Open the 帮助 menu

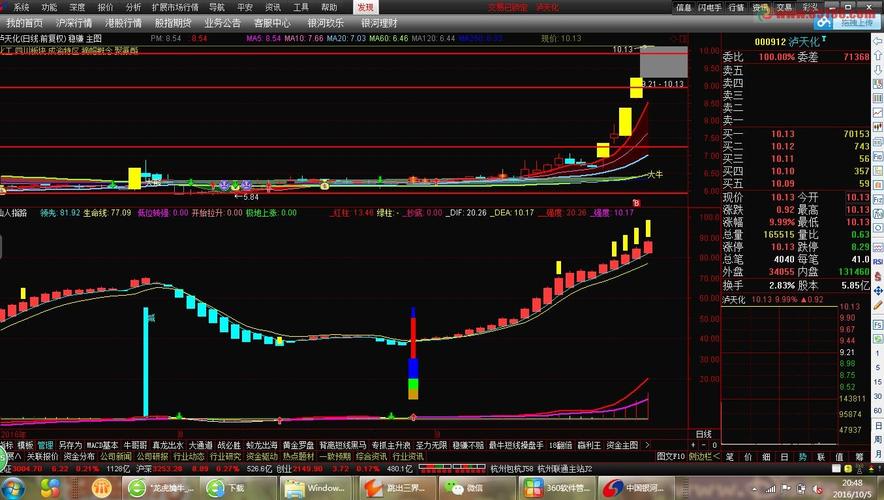coord(329,7)
